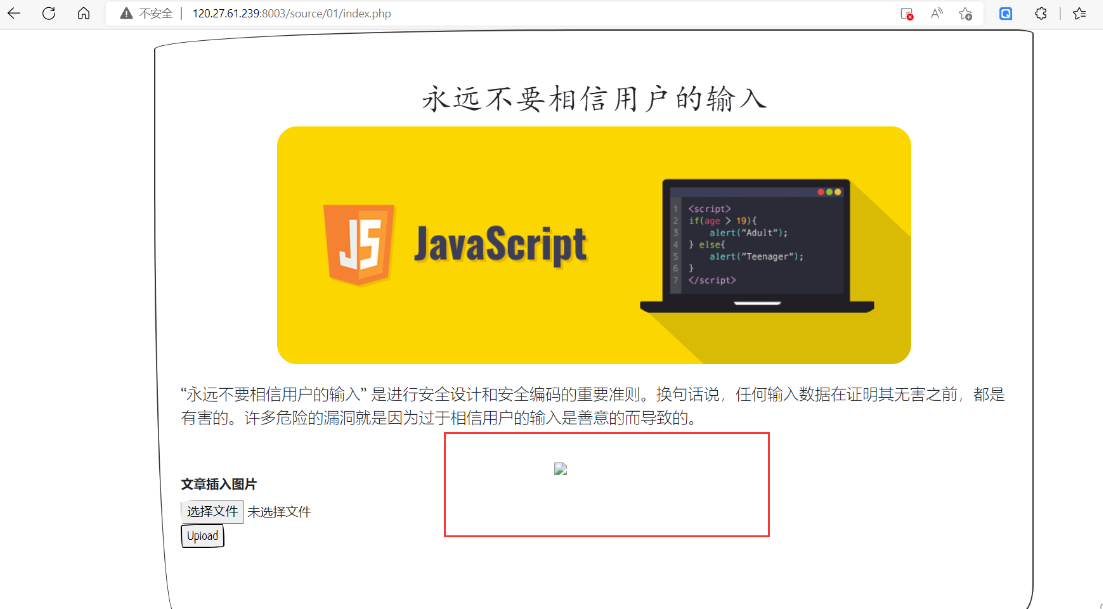Open the favorites list icon
Screen dimensions: 1103x609
pyautogui.click(x=1080, y=13)
